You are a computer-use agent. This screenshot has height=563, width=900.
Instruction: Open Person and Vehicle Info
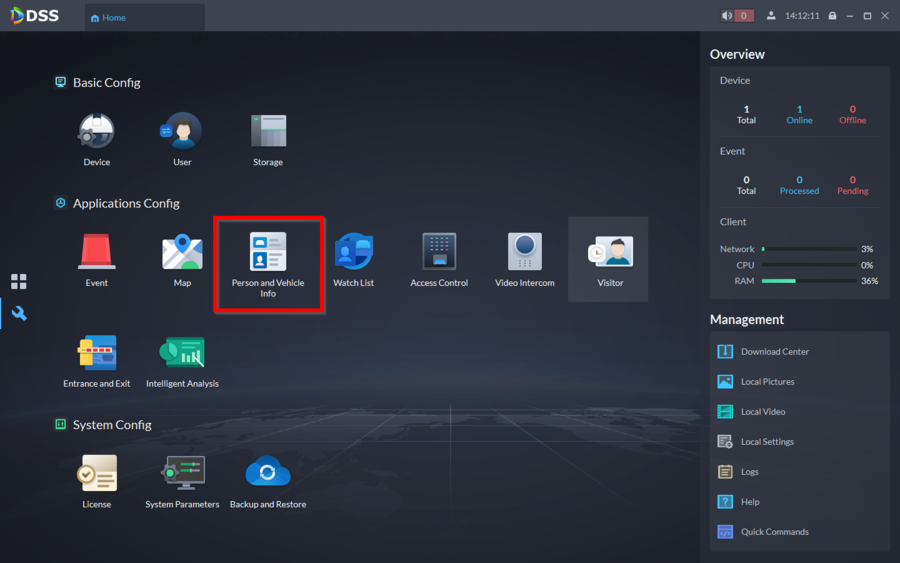point(268,265)
